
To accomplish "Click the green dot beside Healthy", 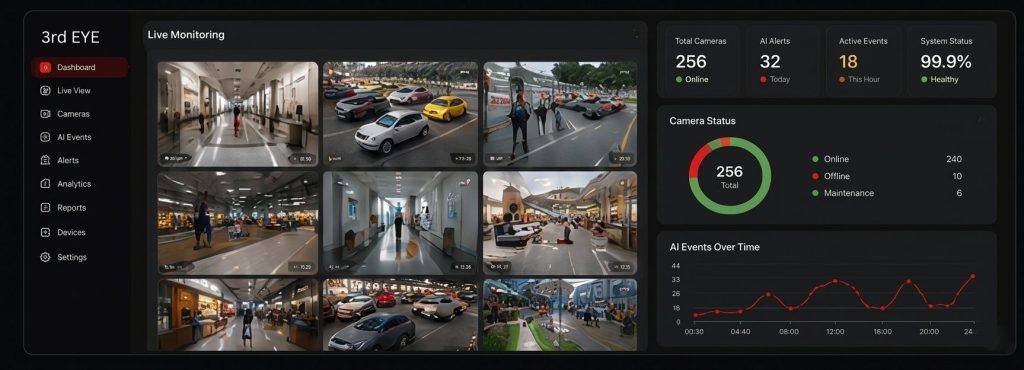I will (924, 80).
